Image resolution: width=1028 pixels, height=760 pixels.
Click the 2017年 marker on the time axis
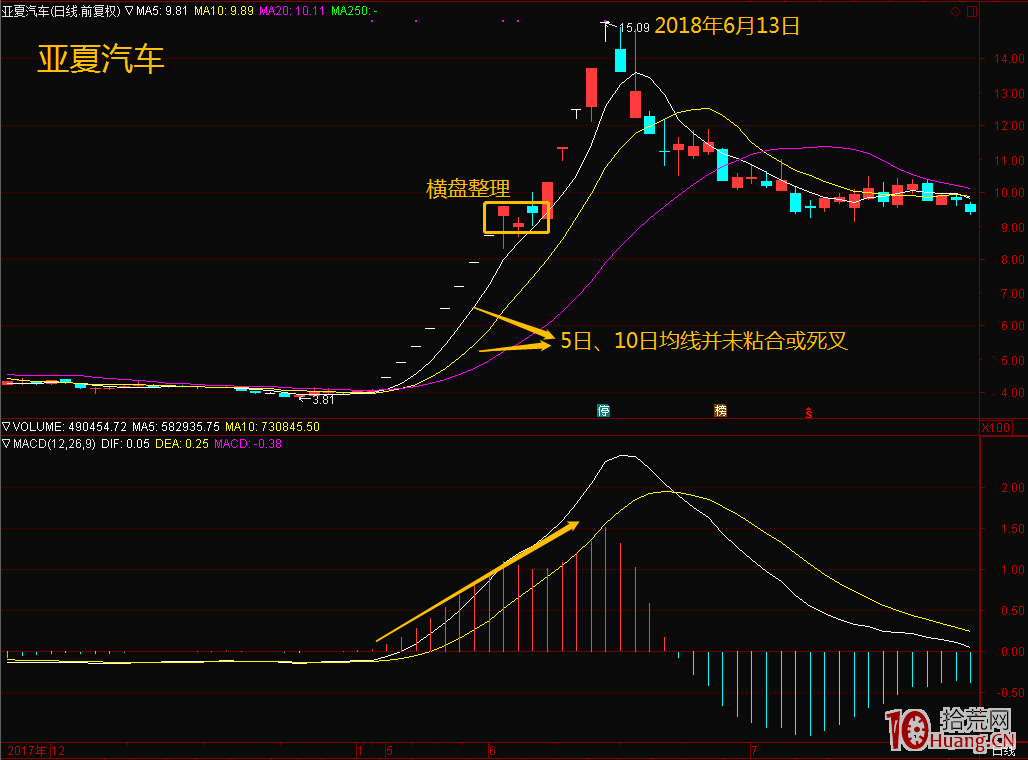tap(27, 751)
